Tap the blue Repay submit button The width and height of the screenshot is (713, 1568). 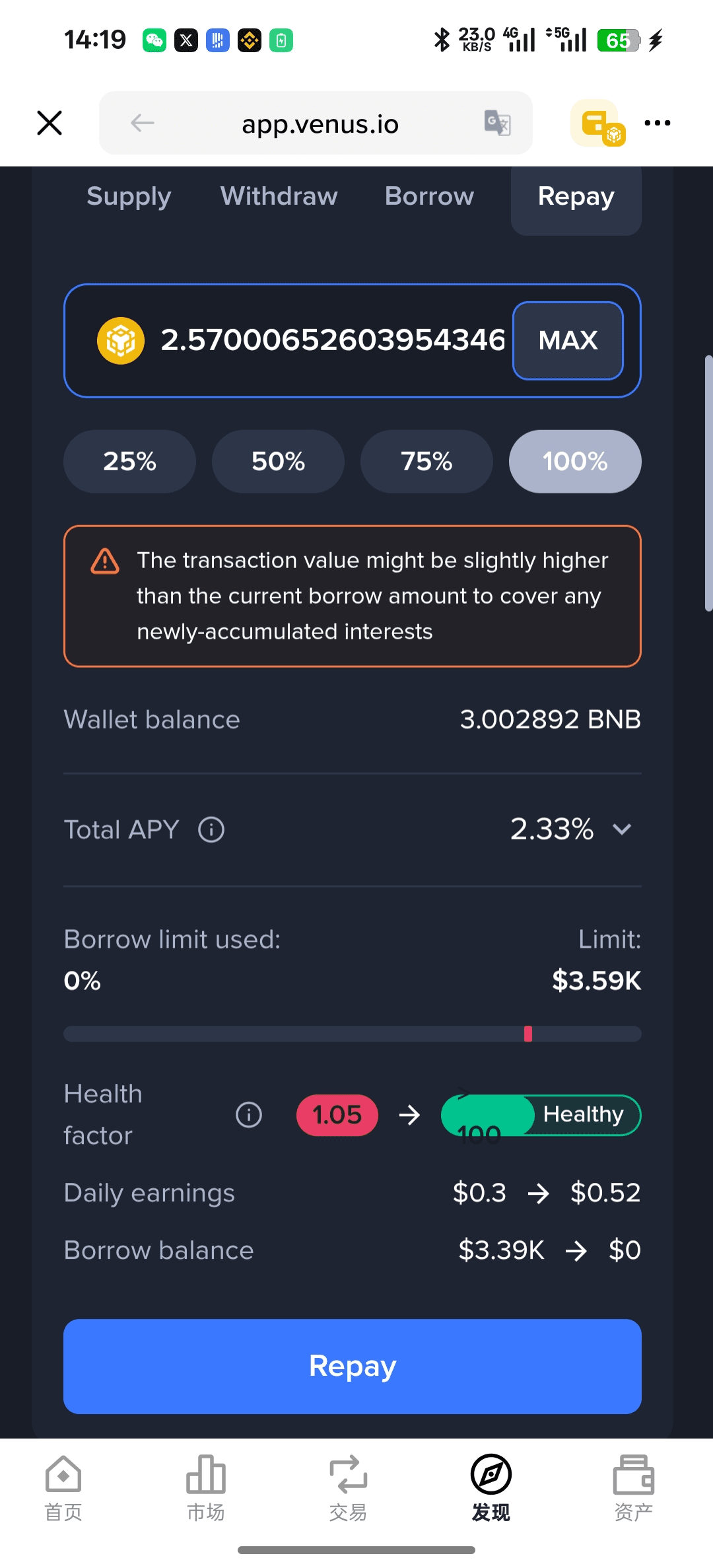point(353,1366)
